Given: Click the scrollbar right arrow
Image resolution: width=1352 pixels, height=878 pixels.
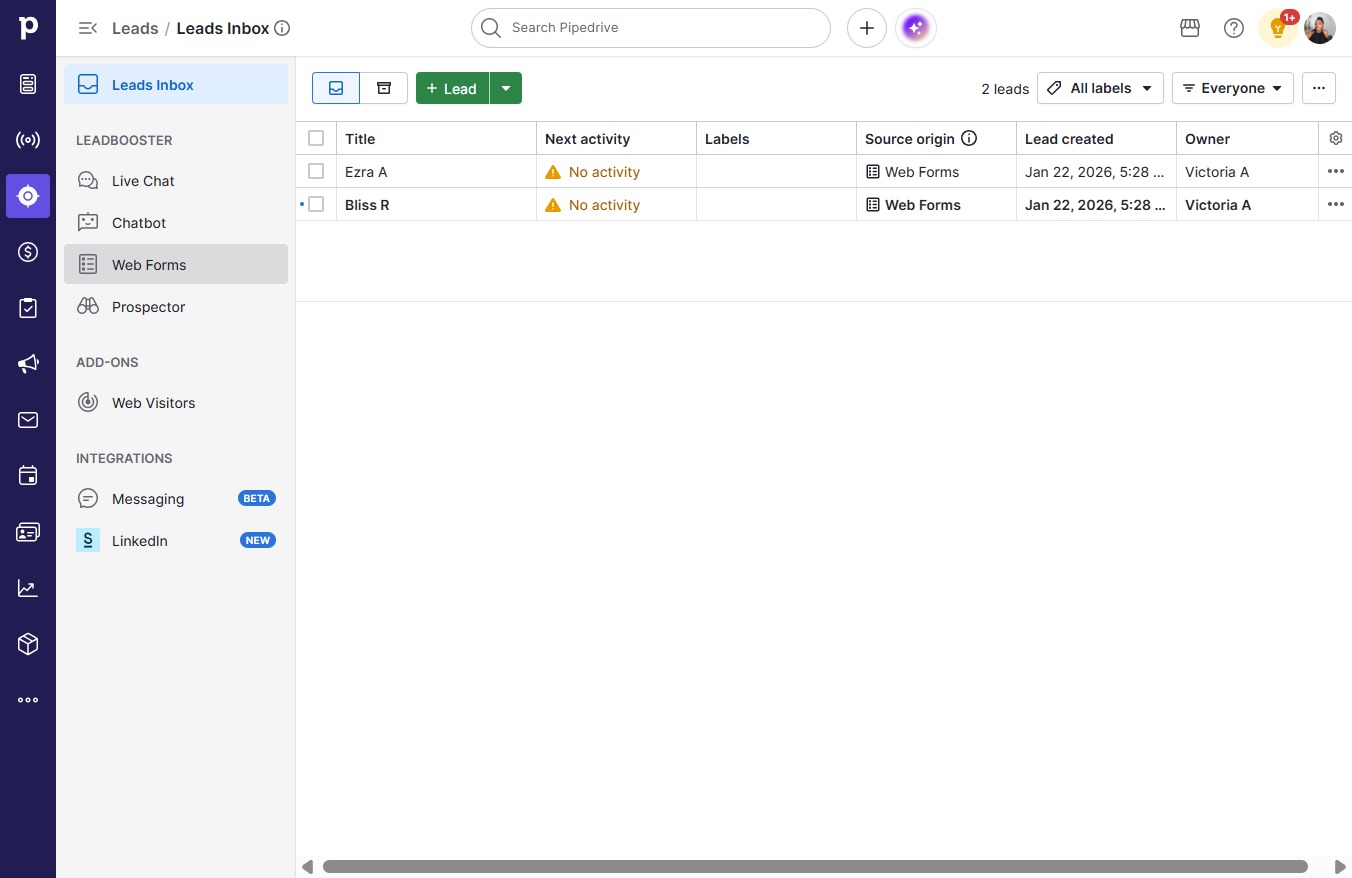Looking at the screenshot, I should 1341,866.
